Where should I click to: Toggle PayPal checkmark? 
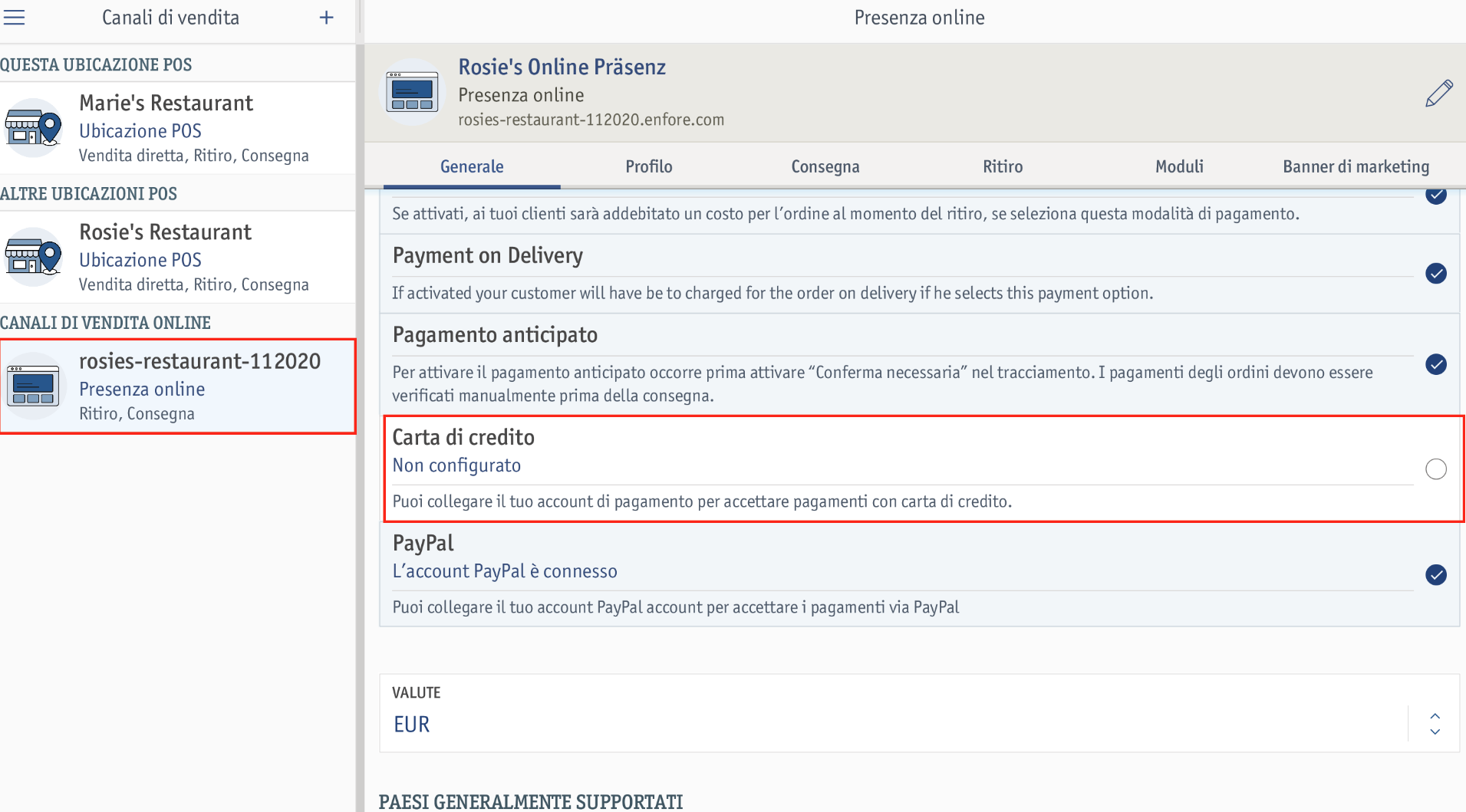1436,575
